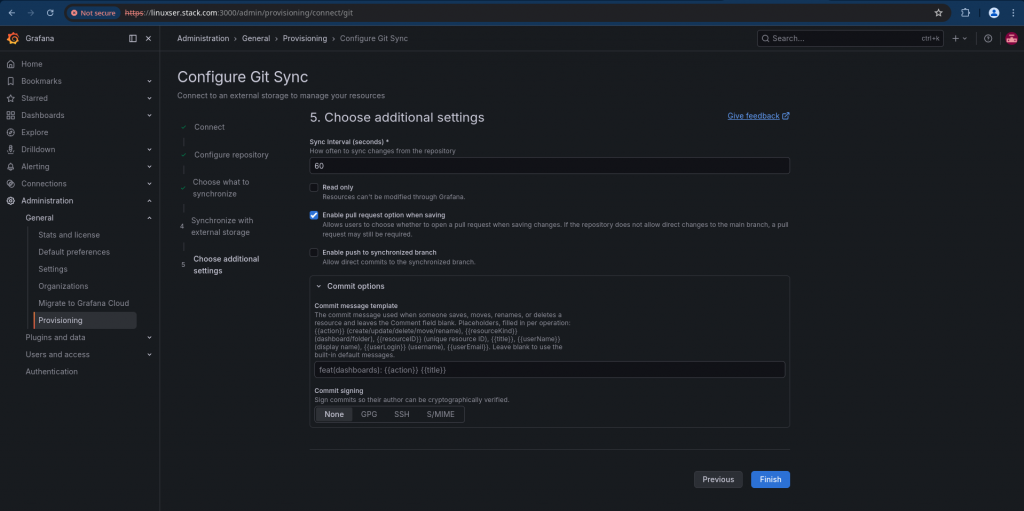
Task: Click the Grafana logo icon
Action: [12, 39]
